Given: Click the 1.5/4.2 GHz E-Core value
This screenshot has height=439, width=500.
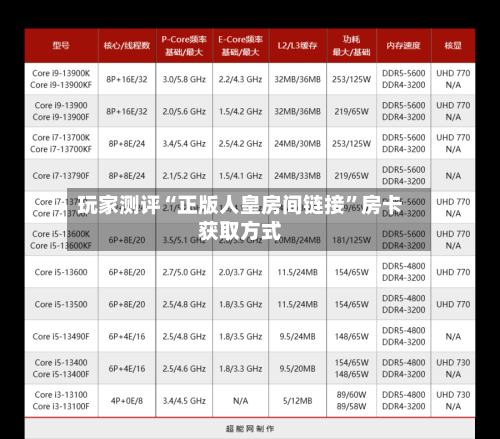Looking at the screenshot, I should [x=240, y=111].
